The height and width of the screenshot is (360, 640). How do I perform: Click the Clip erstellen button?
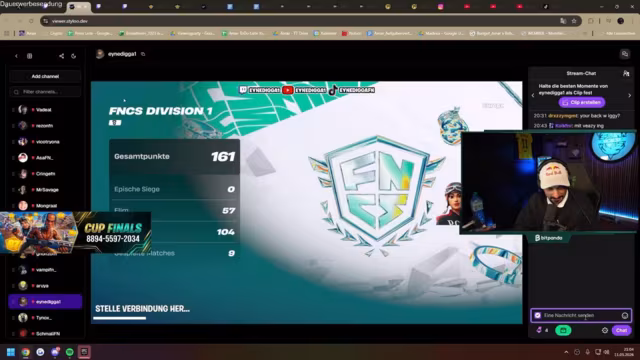[x=582, y=102]
